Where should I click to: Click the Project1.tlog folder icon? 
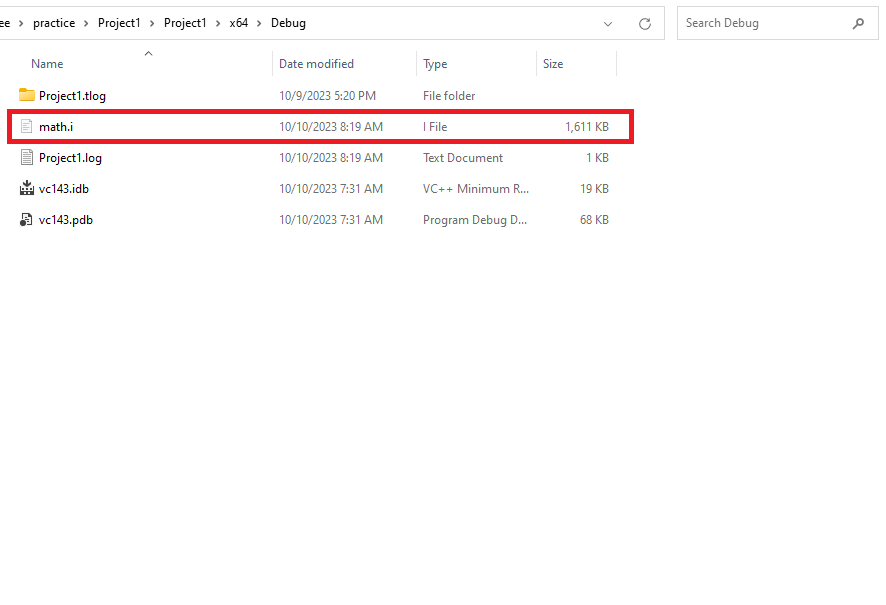coord(27,95)
